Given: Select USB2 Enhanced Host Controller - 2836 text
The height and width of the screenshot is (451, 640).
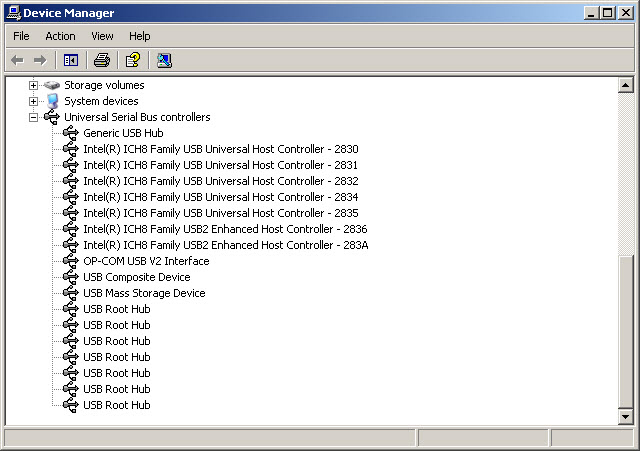Looking at the screenshot, I should tap(225, 229).
